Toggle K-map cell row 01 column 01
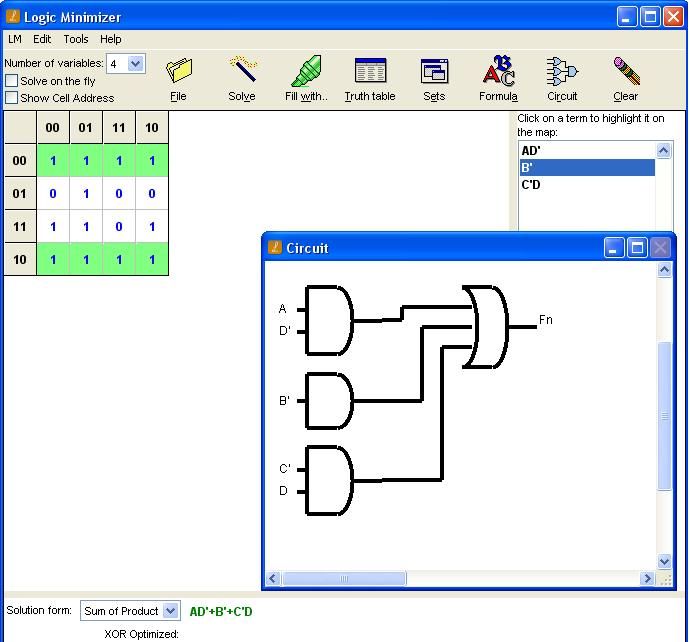This screenshot has height=642, width=690. pos(86,193)
